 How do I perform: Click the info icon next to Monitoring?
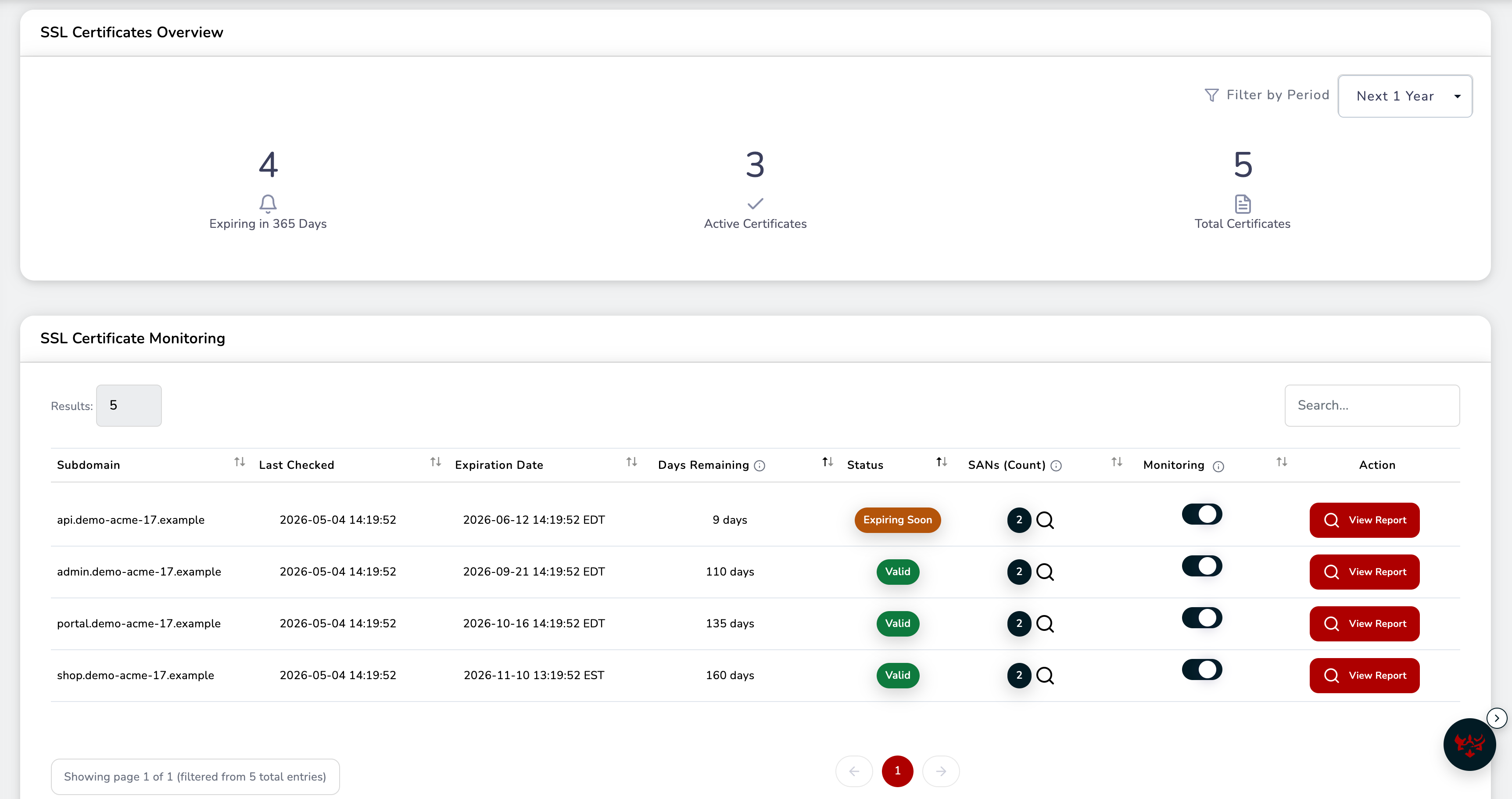tap(1218, 466)
